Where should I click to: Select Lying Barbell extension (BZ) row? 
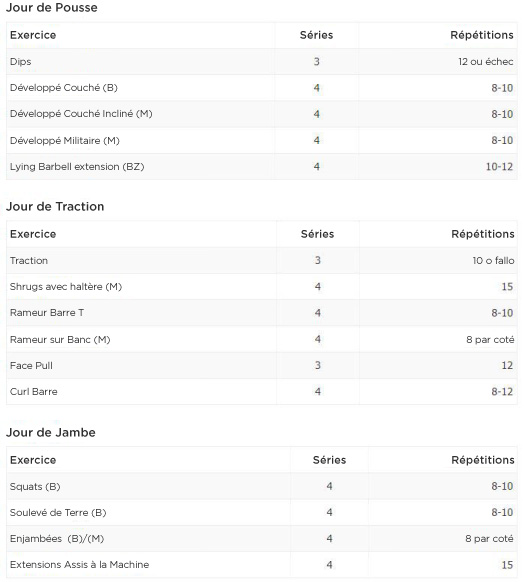coord(262,167)
